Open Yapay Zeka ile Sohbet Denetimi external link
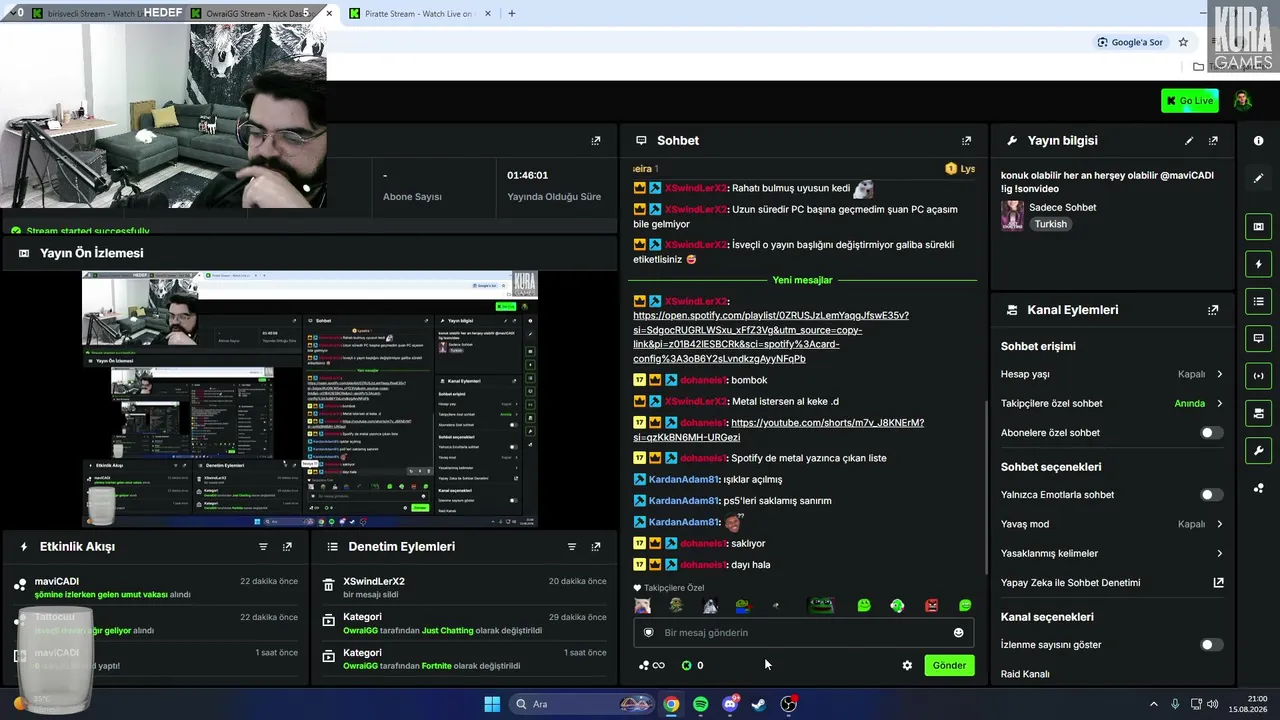This screenshot has width=1280, height=720. pos(1218,583)
